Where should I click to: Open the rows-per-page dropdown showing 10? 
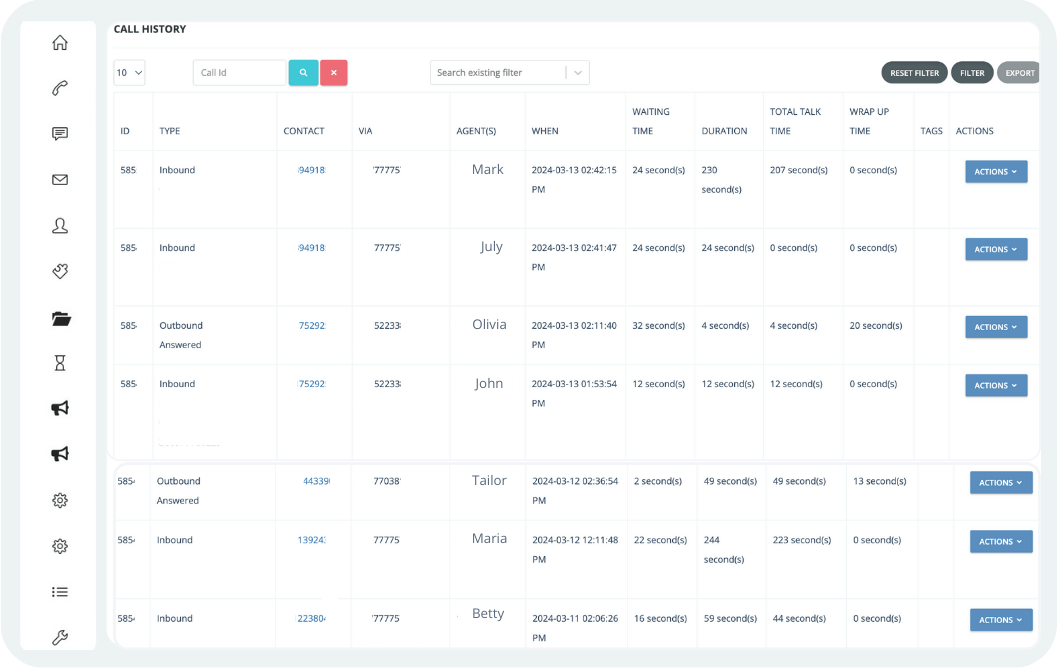[x=128, y=72]
